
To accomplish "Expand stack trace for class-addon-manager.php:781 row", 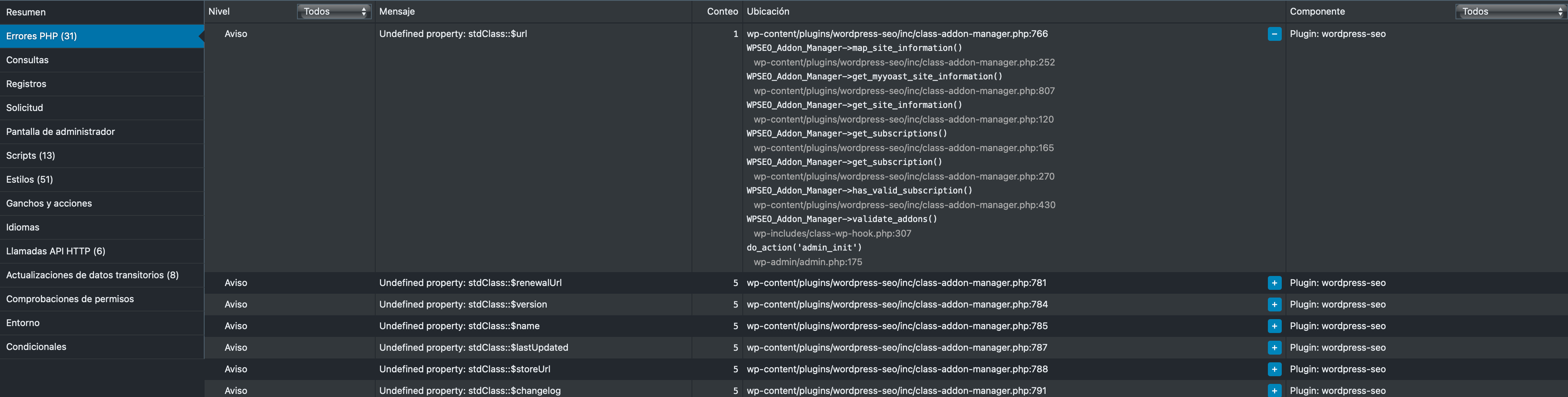I will [1274, 283].
